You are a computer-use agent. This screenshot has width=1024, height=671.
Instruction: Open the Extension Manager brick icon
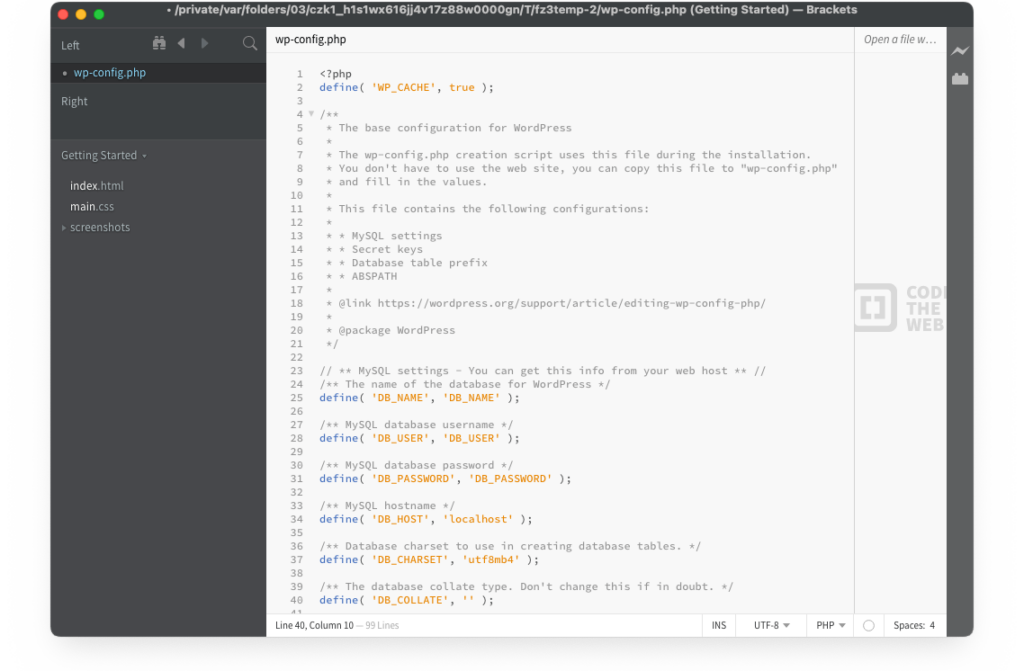point(959,78)
